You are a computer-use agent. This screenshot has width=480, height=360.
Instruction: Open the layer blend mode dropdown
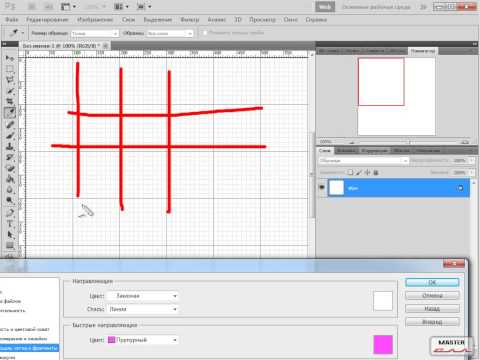(363, 161)
